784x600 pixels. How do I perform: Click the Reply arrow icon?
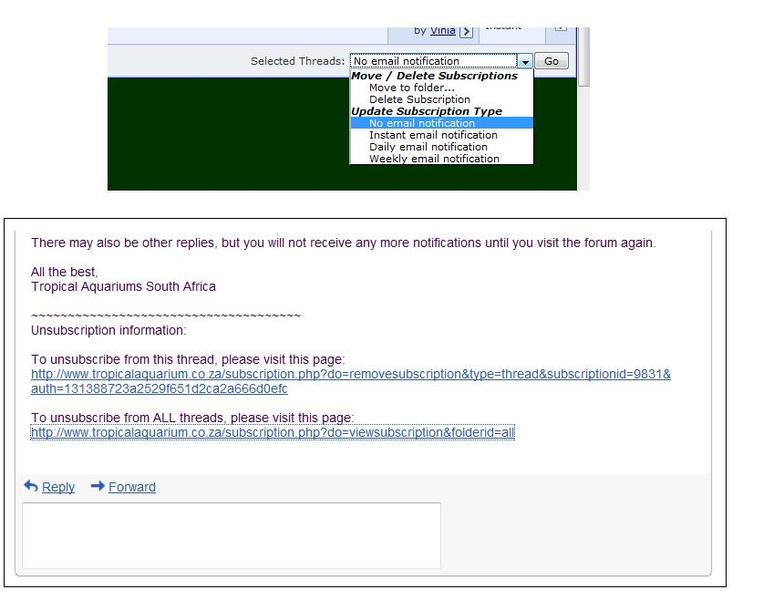(31, 486)
